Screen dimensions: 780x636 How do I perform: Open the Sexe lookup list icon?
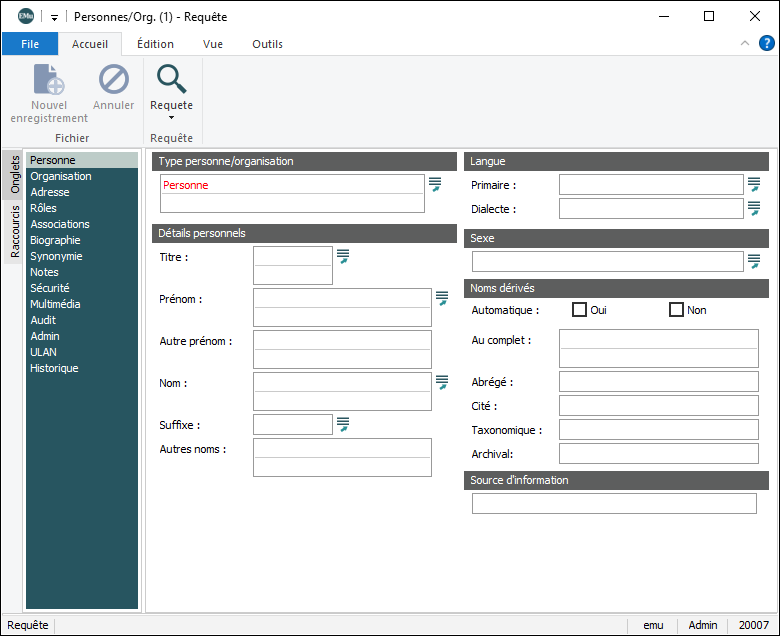[754, 261]
